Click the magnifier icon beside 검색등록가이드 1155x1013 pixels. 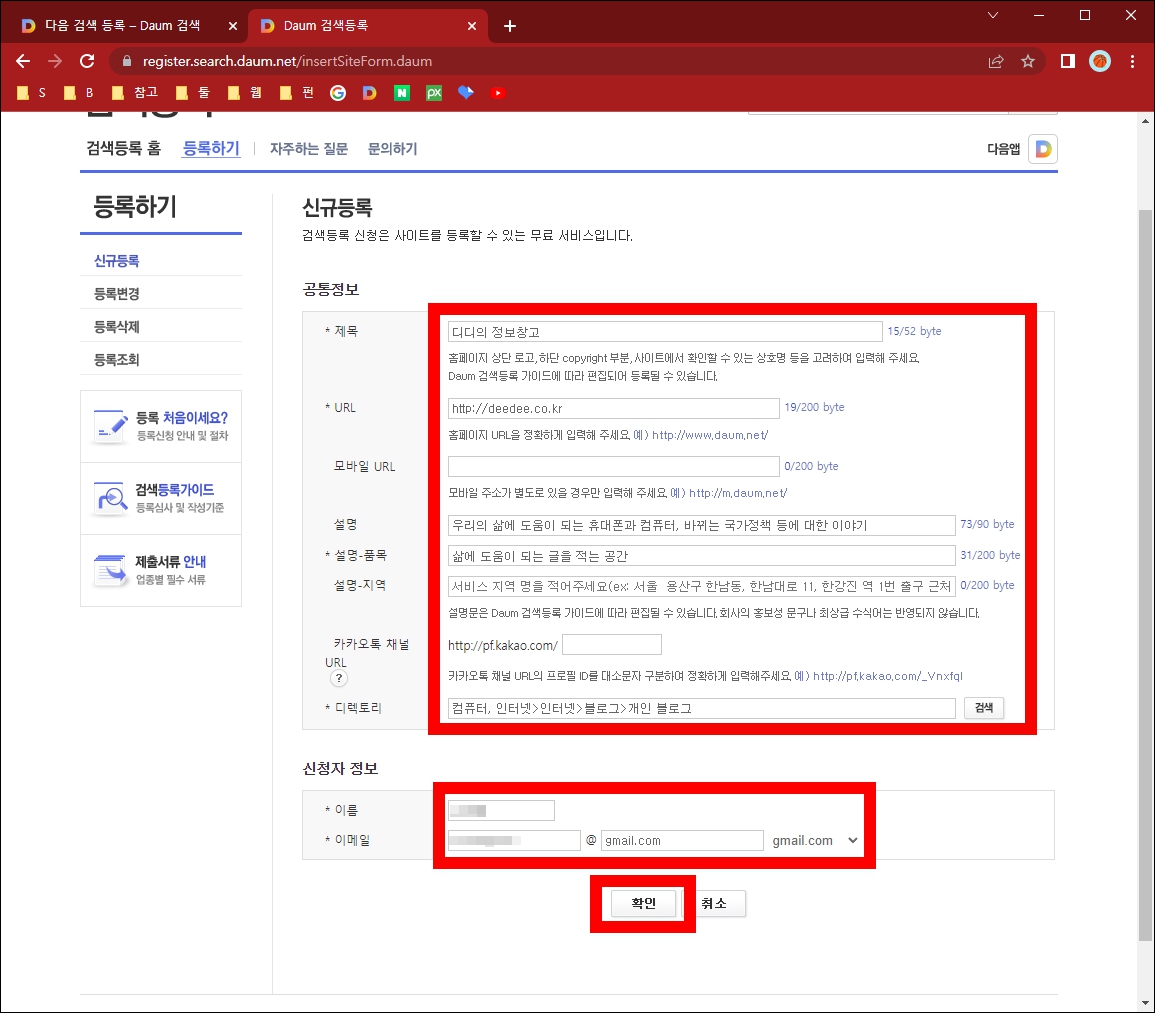110,497
